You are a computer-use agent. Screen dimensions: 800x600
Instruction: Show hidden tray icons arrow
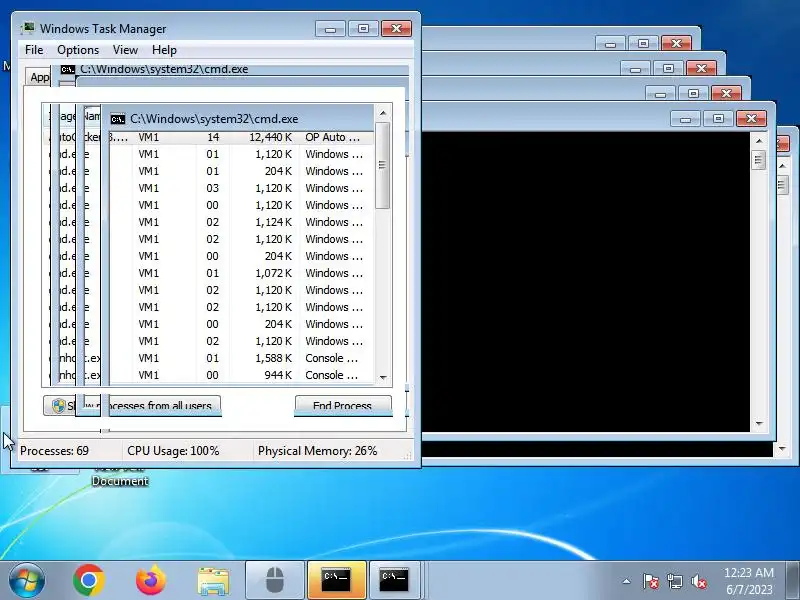tap(626, 581)
